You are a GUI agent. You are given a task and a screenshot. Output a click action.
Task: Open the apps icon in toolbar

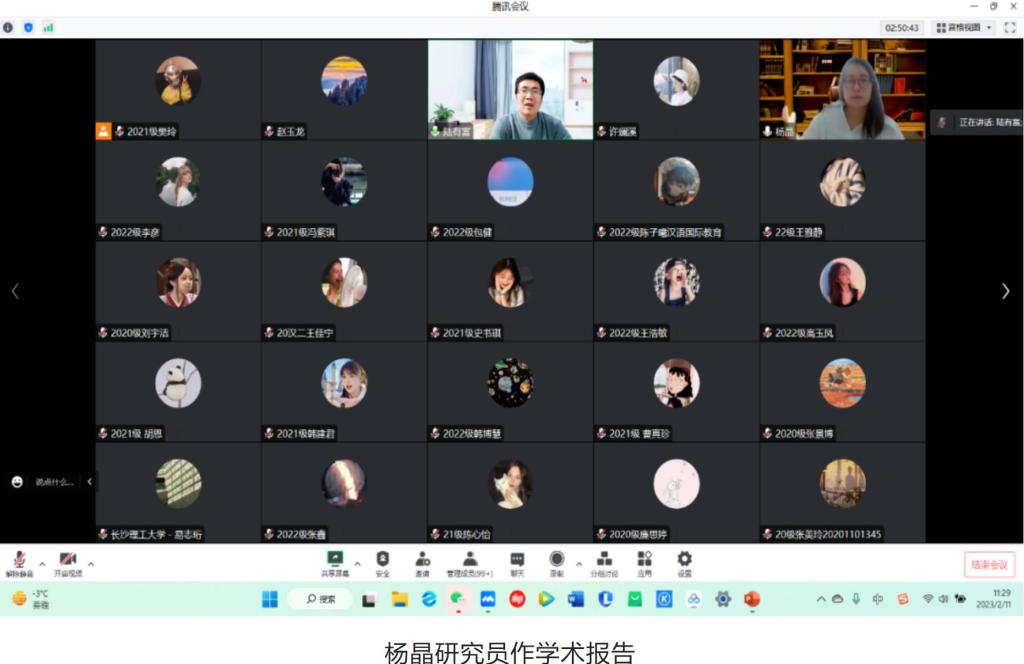(x=644, y=560)
